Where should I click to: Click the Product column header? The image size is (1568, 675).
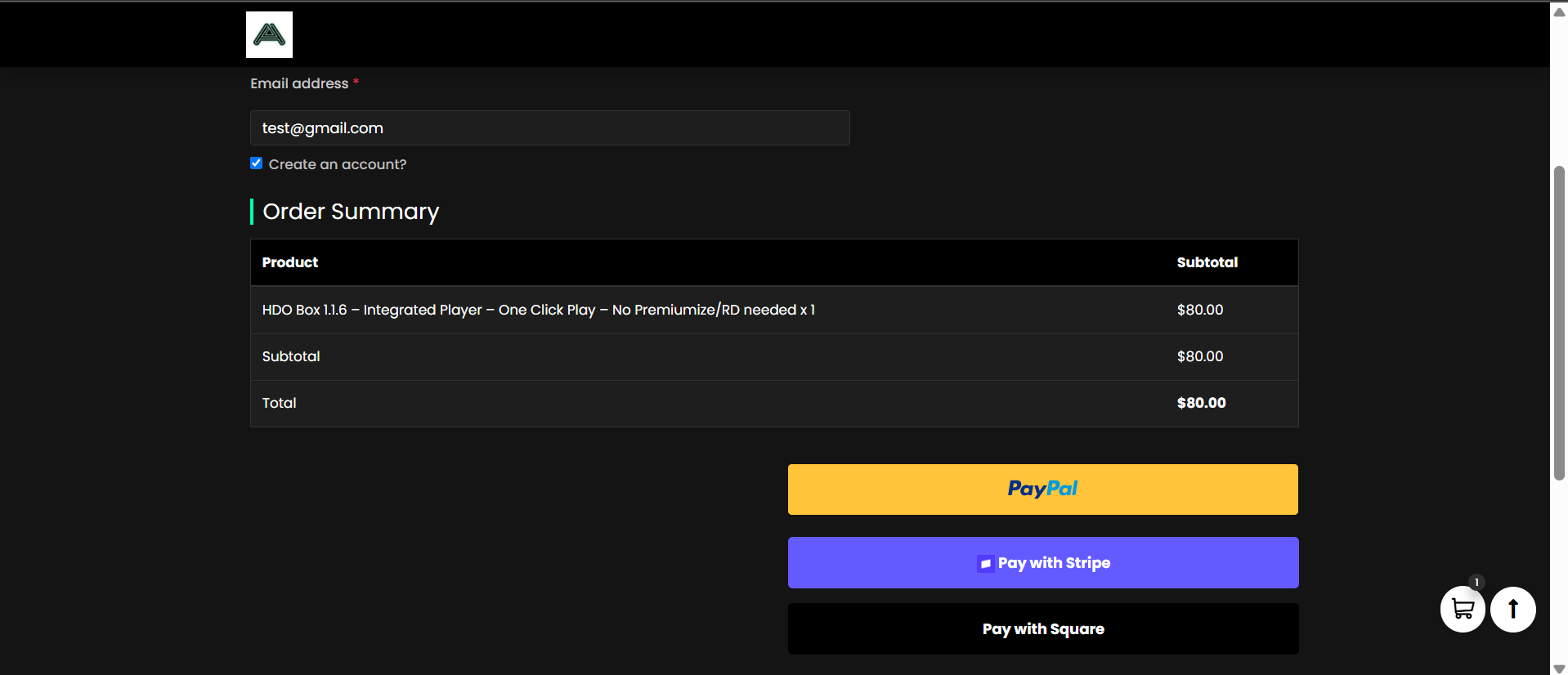290,262
